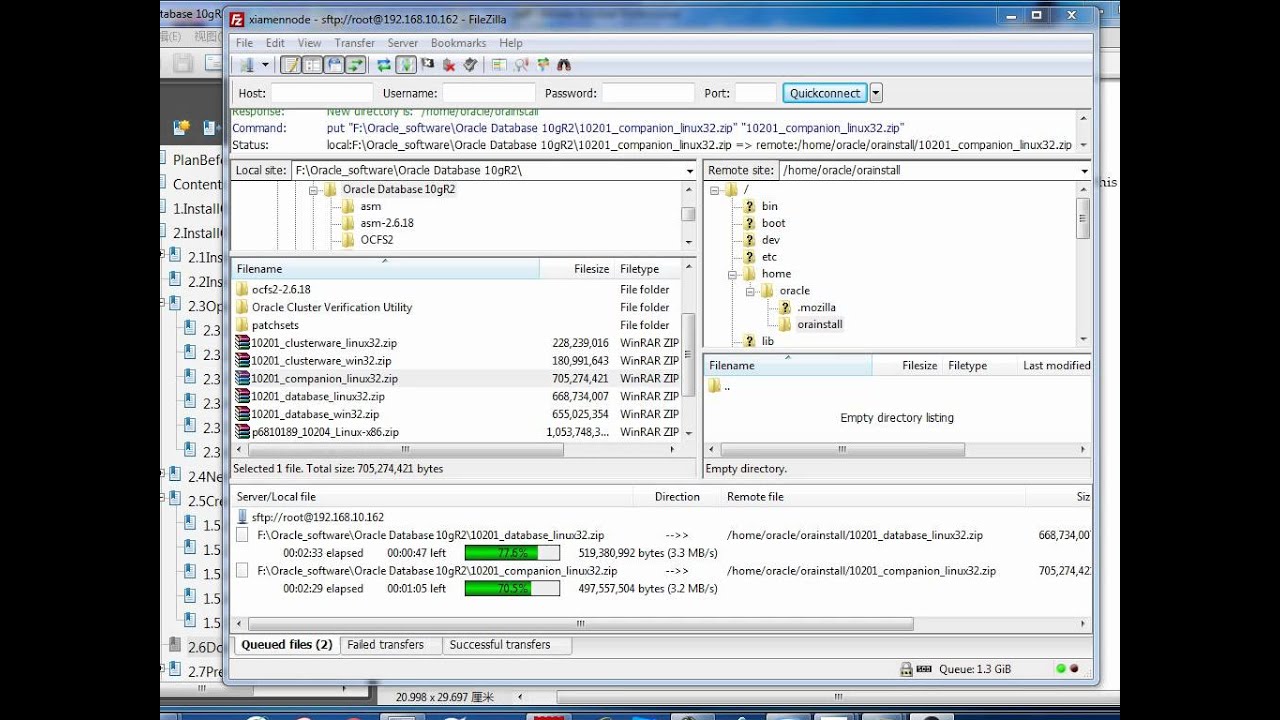
Task: Toggle transfer queue display icon
Action: [x=356, y=65]
